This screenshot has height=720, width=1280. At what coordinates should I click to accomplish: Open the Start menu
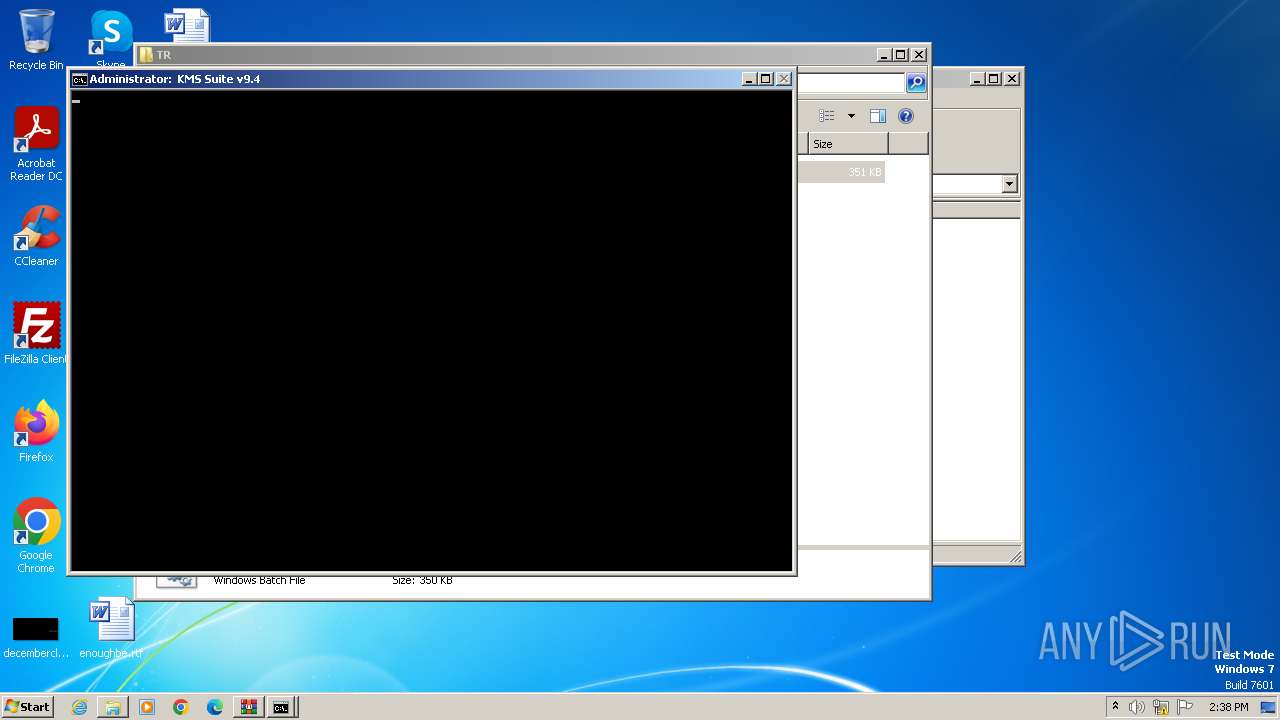[x=27, y=707]
